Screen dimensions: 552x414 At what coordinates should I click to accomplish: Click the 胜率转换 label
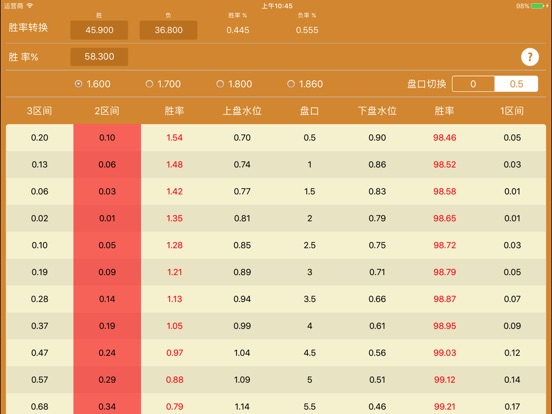(x=28, y=27)
